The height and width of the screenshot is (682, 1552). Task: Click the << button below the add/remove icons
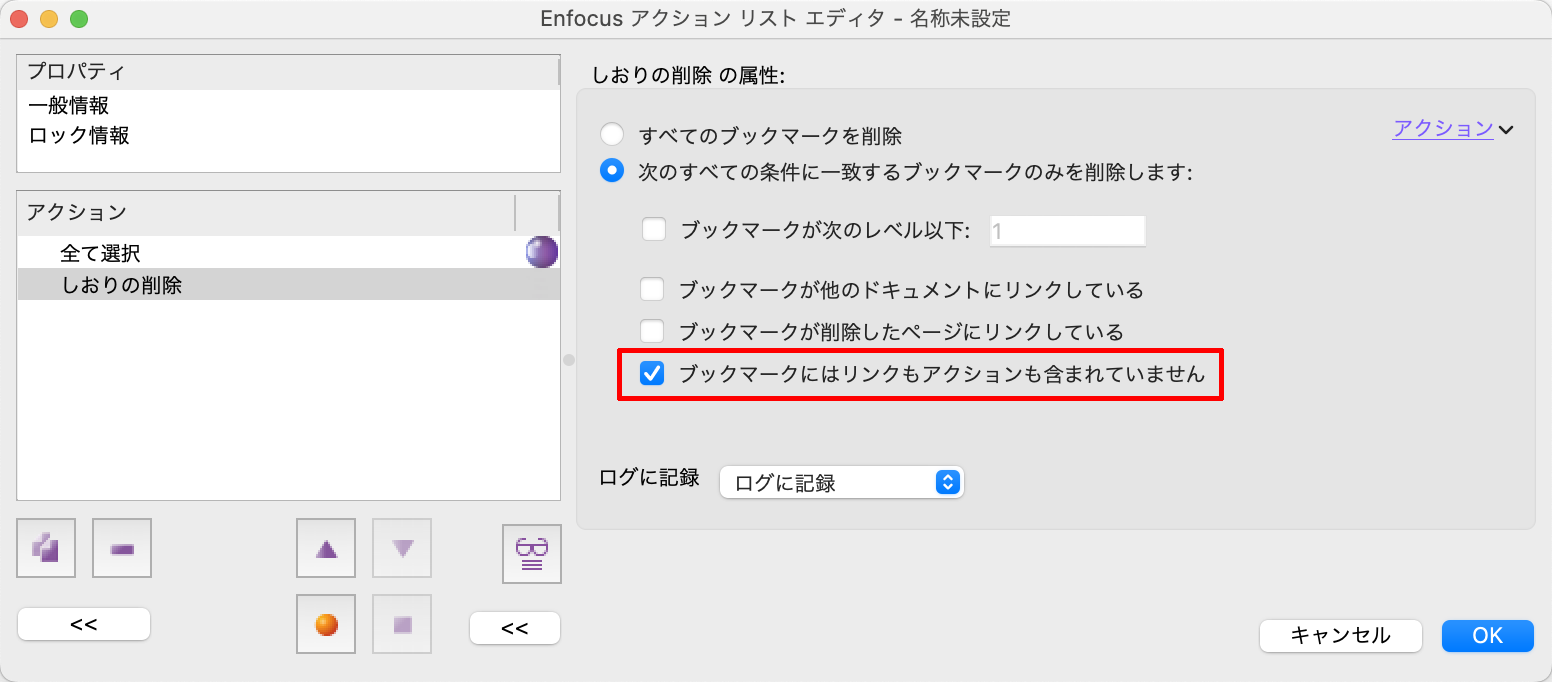84,624
